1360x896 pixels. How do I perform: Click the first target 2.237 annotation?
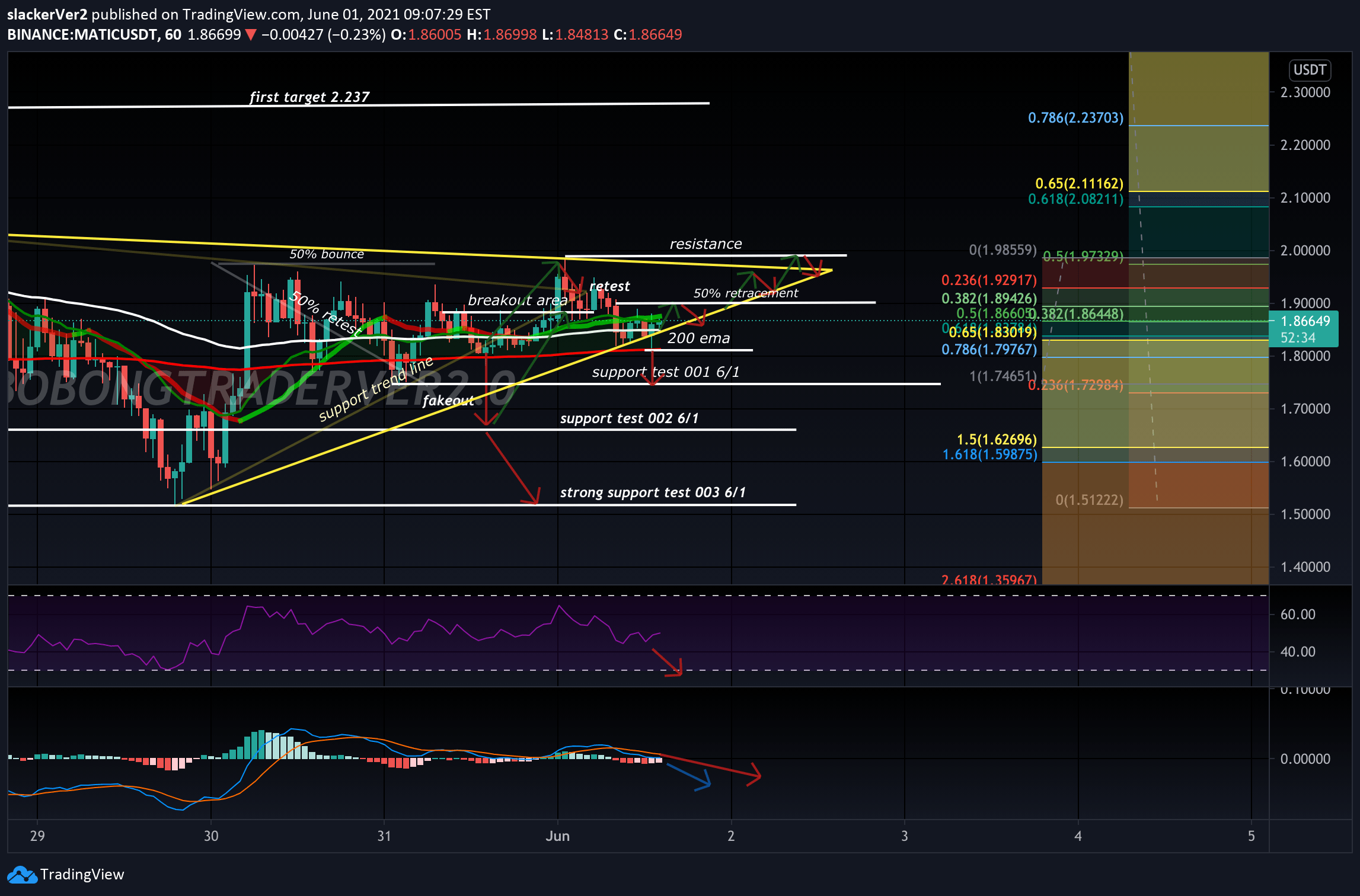[x=309, y=97]
